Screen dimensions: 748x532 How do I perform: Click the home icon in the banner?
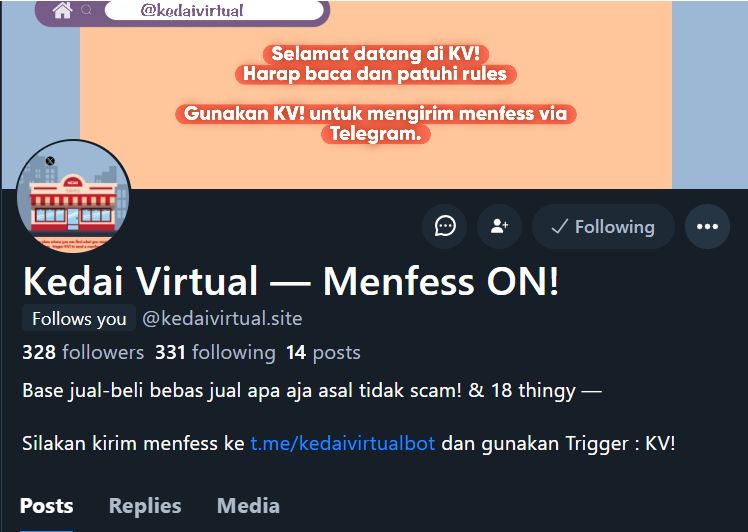coord(62,10)
